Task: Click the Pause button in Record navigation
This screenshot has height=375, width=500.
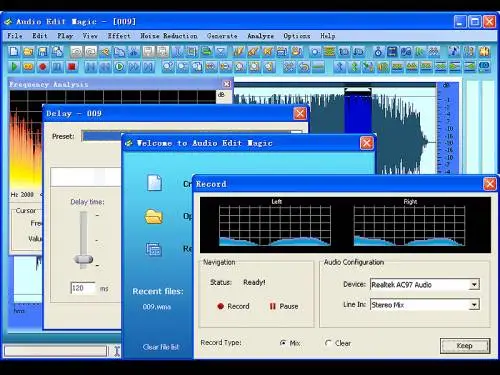Action: (x=284, y=306)
